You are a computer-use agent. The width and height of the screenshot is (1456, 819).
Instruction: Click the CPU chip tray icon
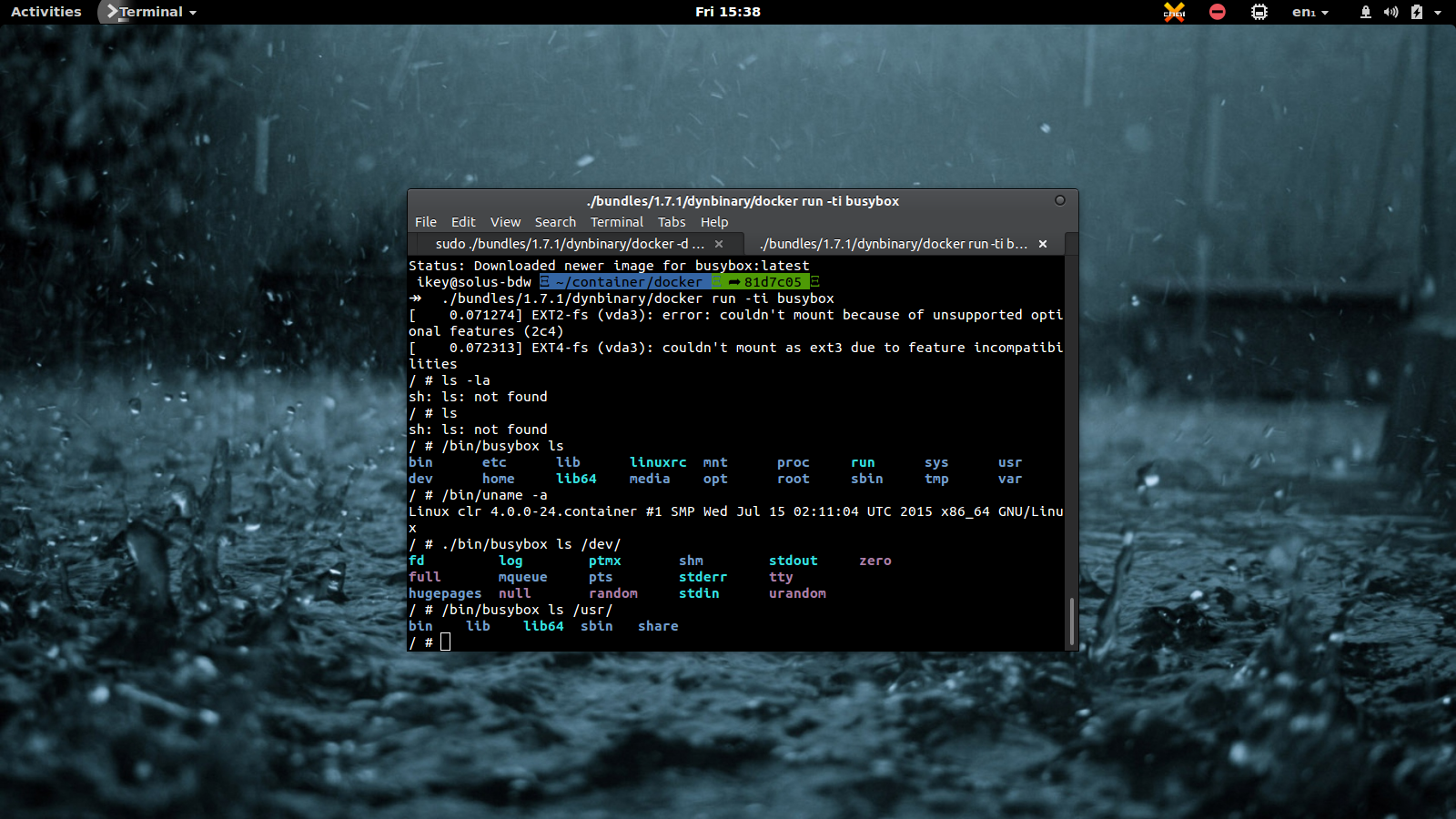[x=1259, y=12]
